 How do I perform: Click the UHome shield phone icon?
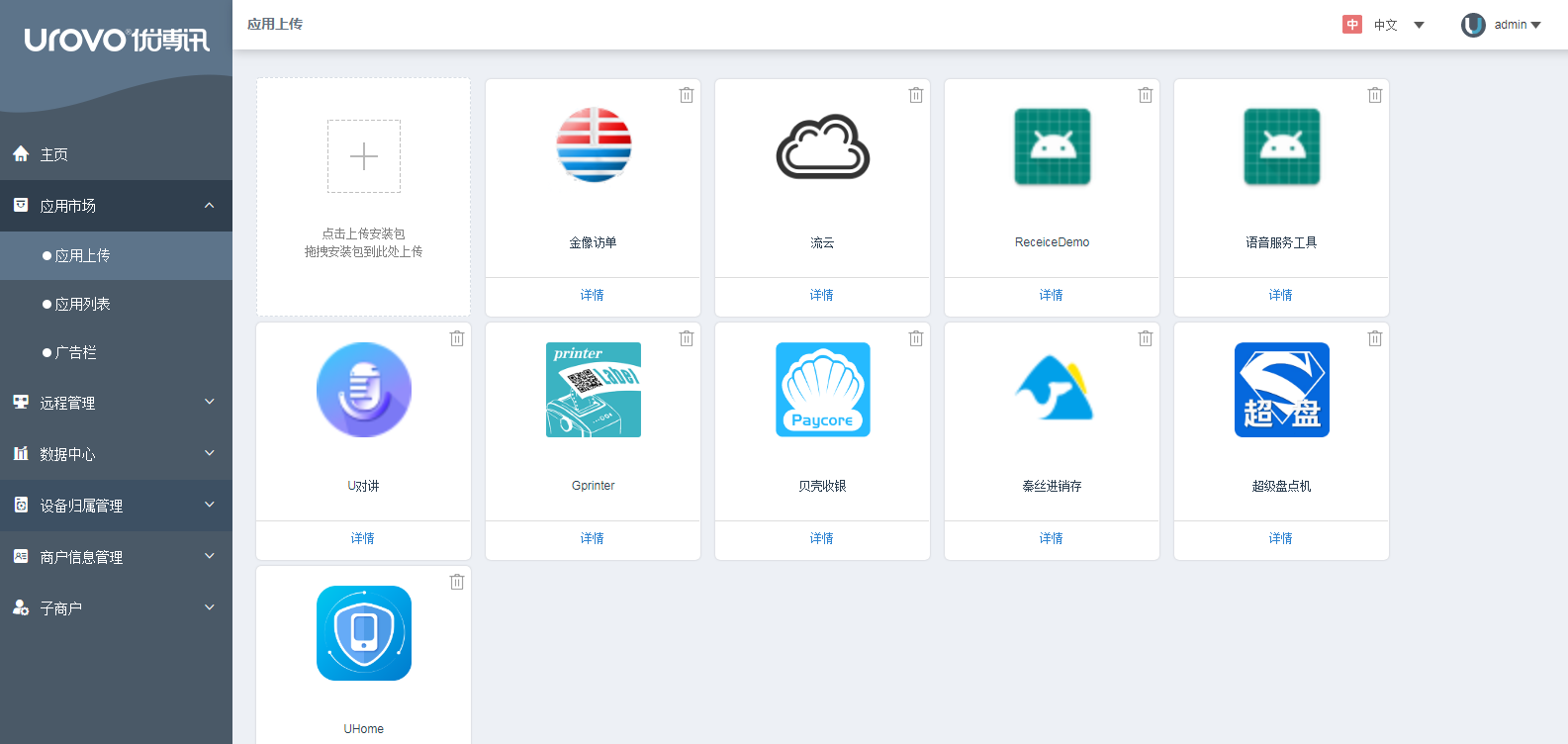(364, 633)
